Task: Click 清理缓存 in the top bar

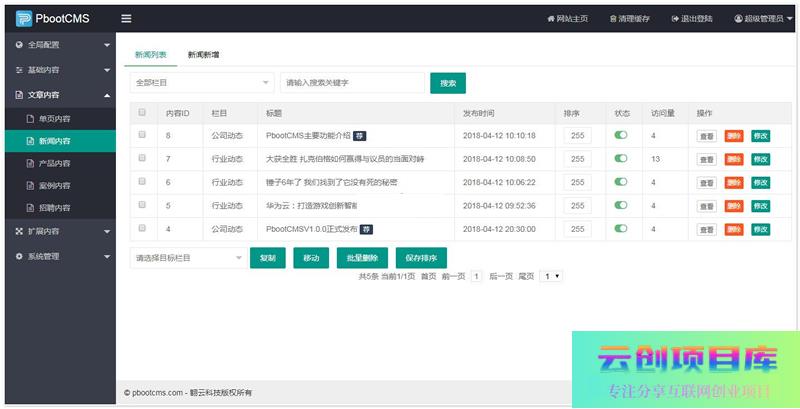Action: (x=630, y=18)
